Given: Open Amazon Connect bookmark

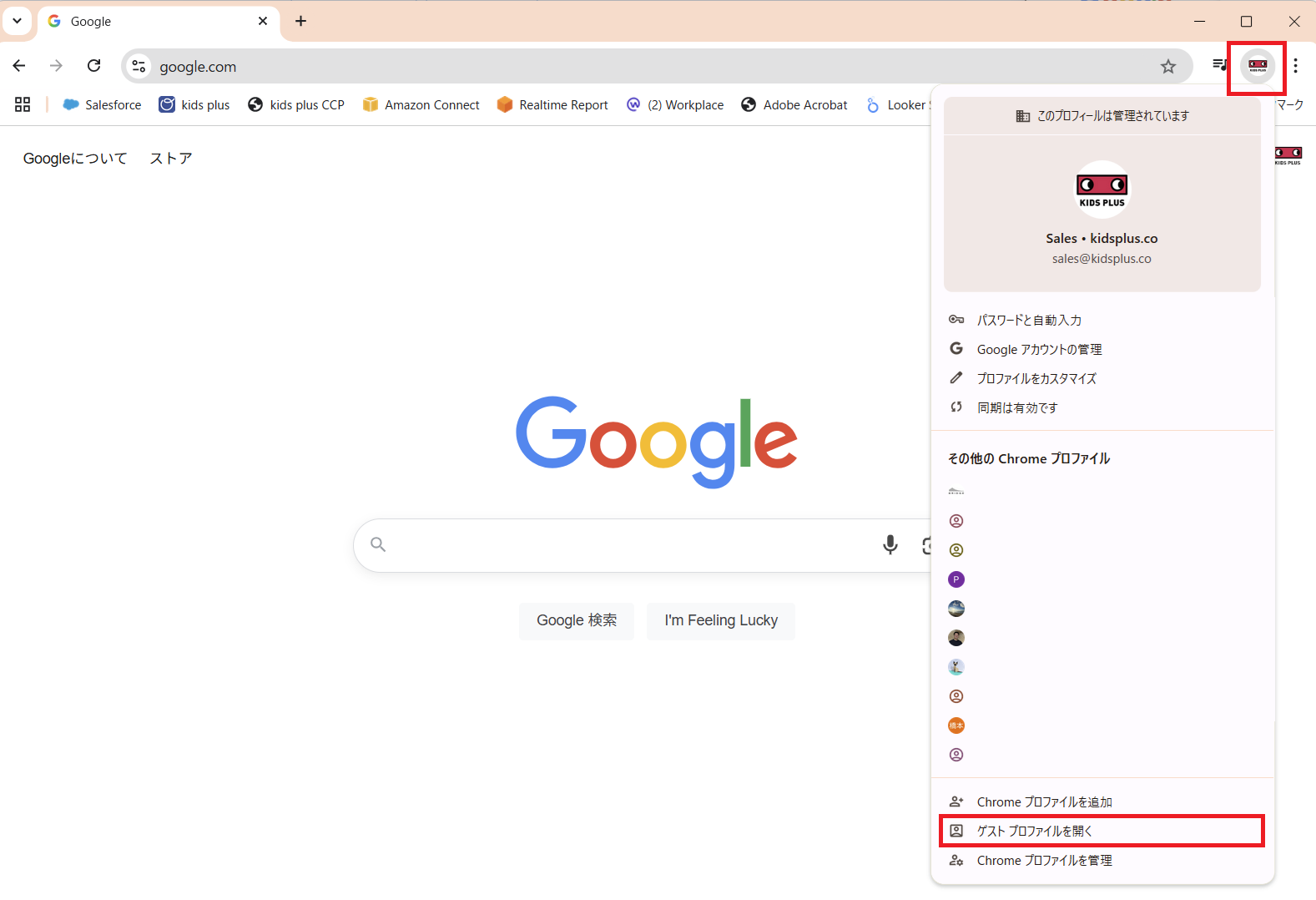Looking at the screenshot, I should 421,105.
